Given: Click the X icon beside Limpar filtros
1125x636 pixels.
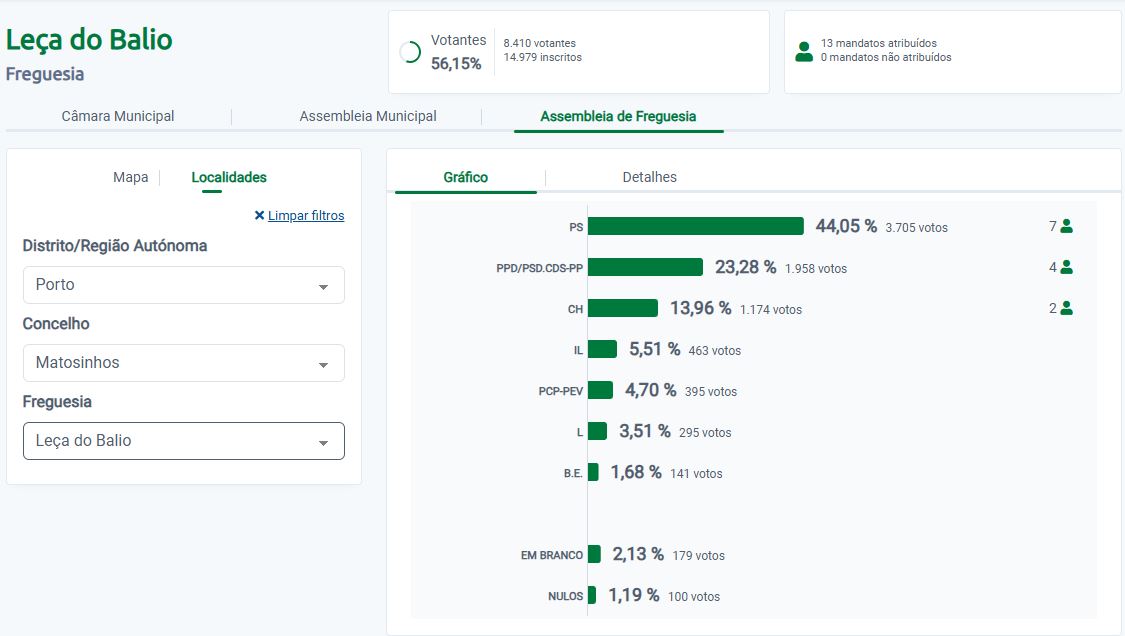Looking at the screenshot, I should tap(259, 216).
